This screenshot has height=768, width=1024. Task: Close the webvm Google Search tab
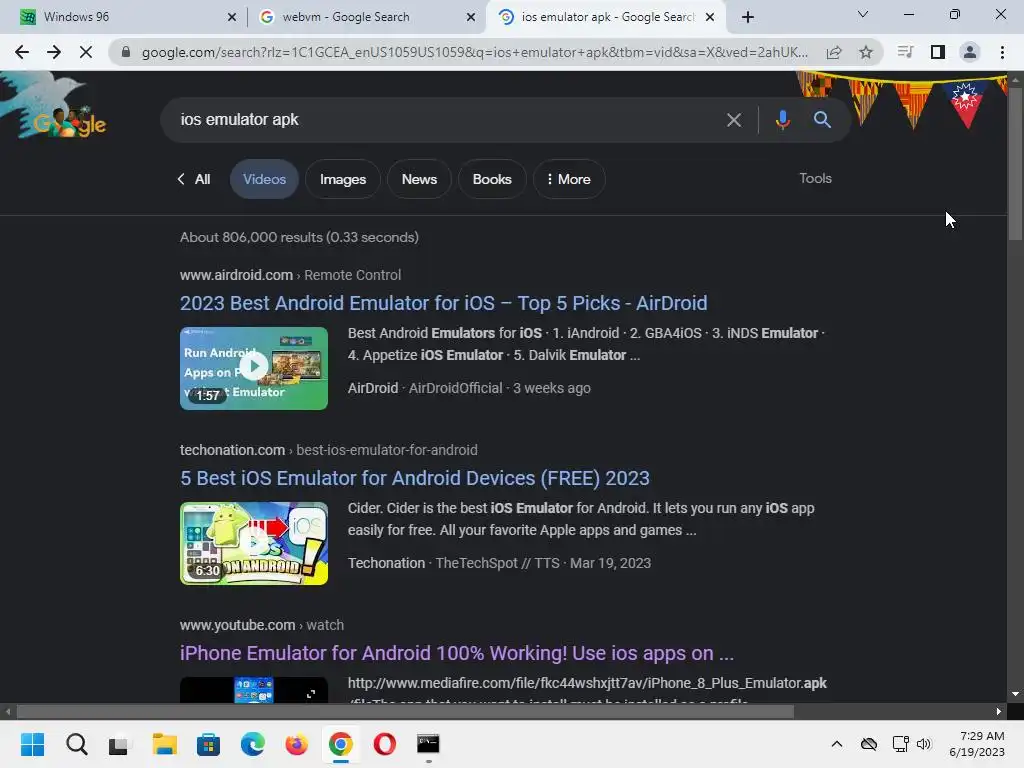pos(471,17)
